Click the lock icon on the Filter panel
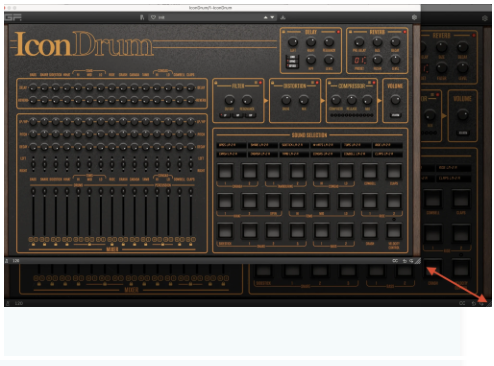Viewport: 494px width, 366px height. (x=216, y=83)
